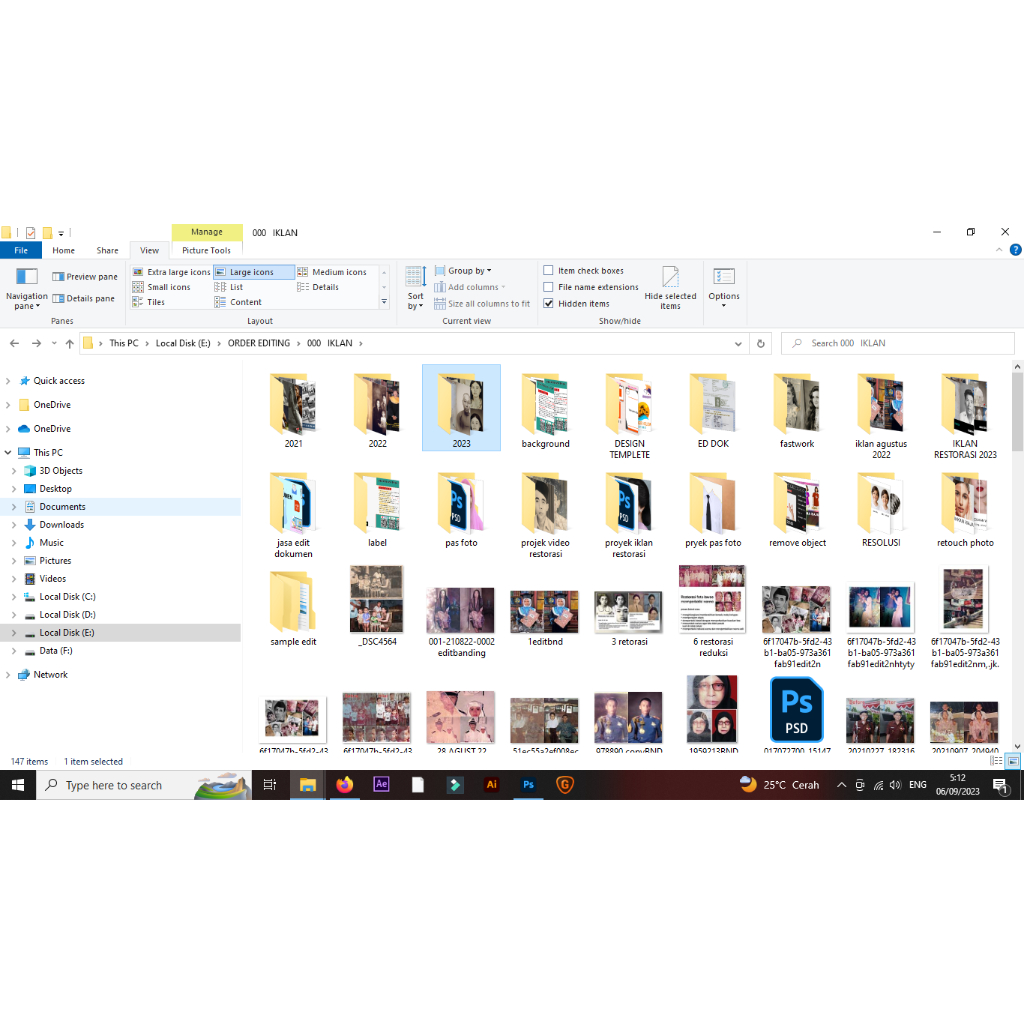The height and width of the screenshot is (1024, 1024).
Task: Select Data (F:) drive in navigation pane
Action: pyautogui.click(x=56, y=651)
